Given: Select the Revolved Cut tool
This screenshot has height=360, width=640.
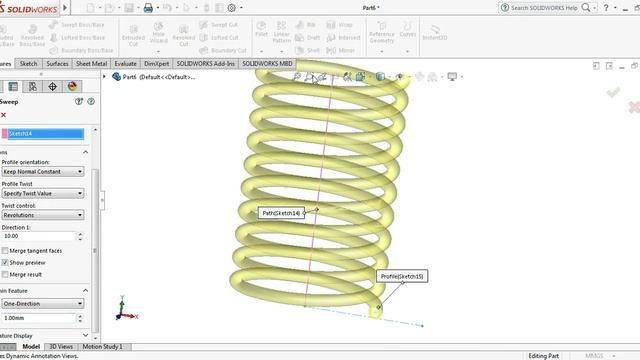Looking at the screenshot, I should (x=184, y=35).
